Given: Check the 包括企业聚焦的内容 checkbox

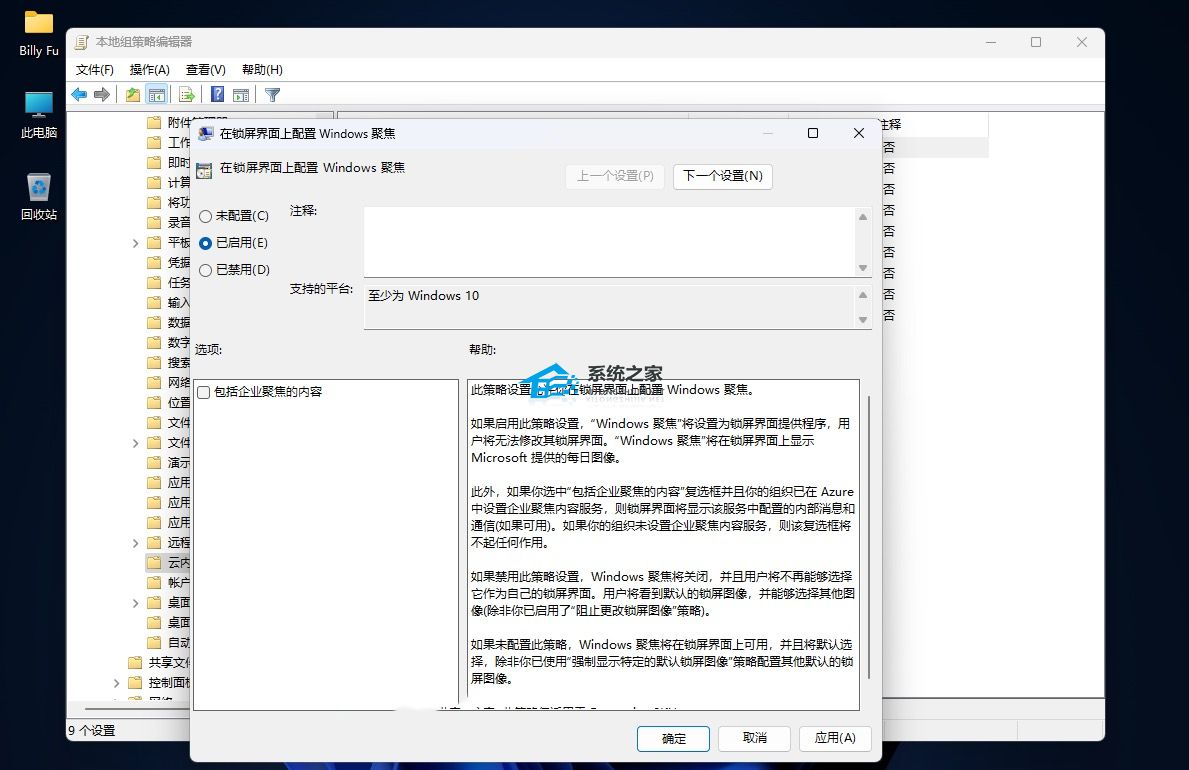Looking at the screenshot, I should coord(204,392).
